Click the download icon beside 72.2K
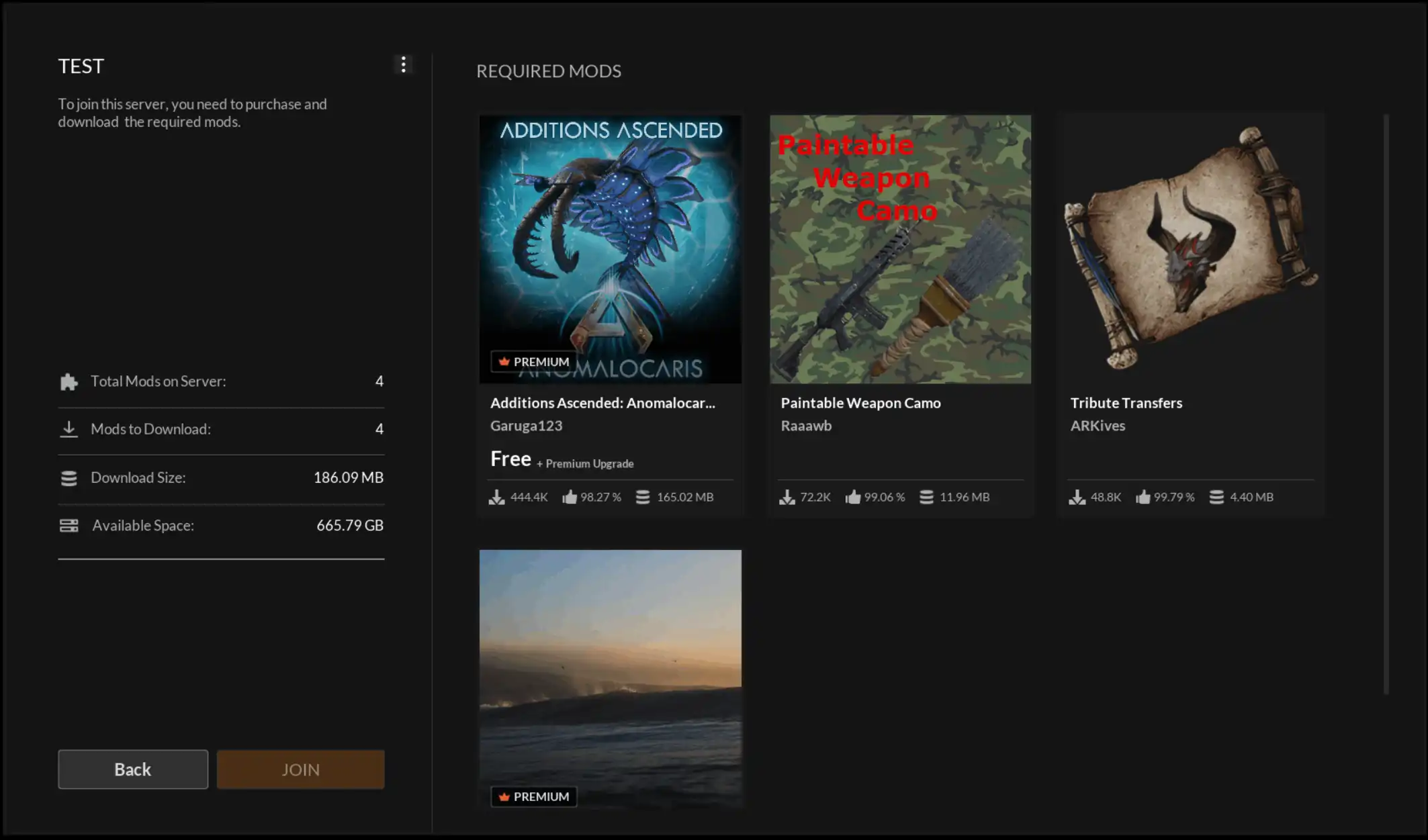Screen dimensions: 1428x840 pos(787,497)
